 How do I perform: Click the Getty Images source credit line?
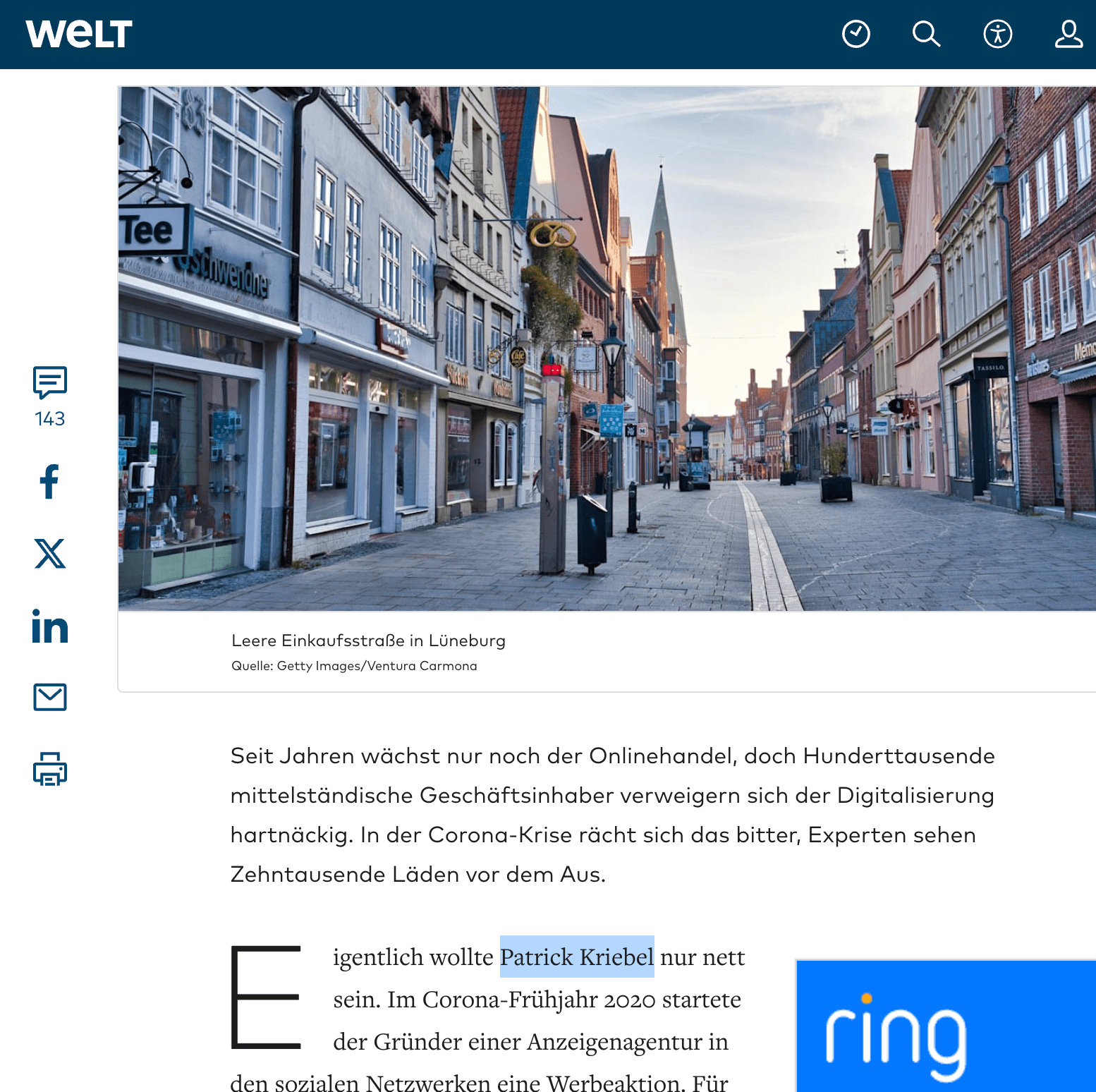(x=354, y=666)
